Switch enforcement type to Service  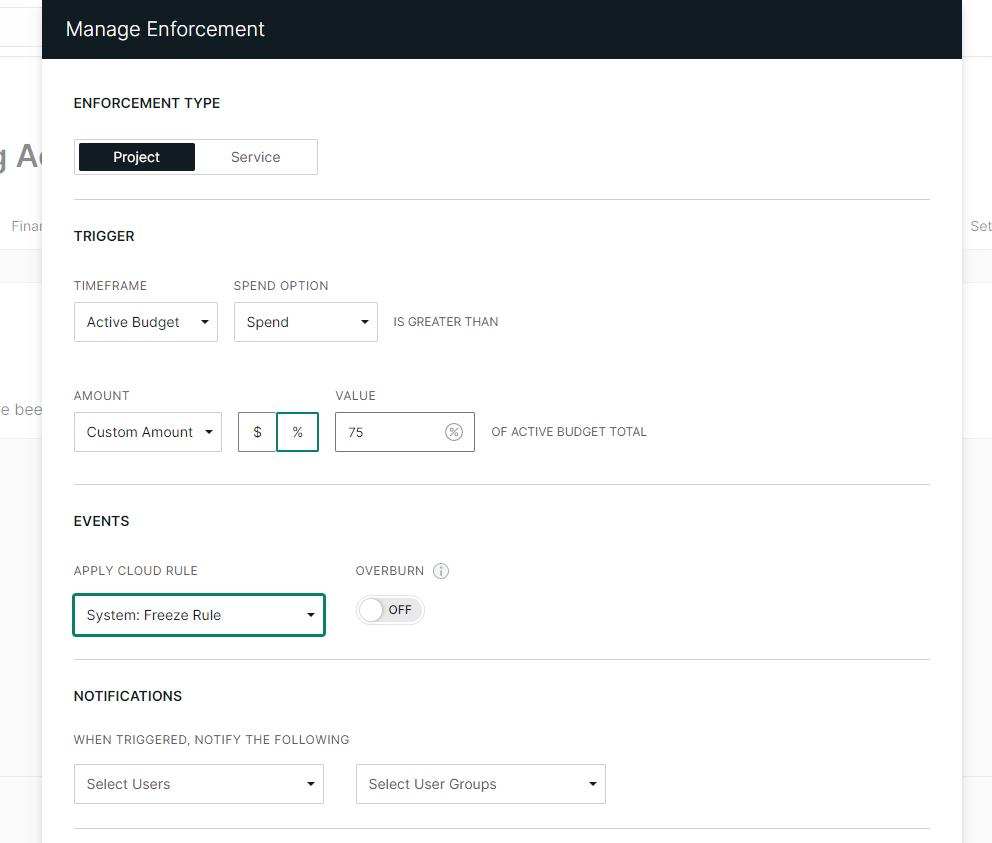pyautogui.click(x=256, y=157)
